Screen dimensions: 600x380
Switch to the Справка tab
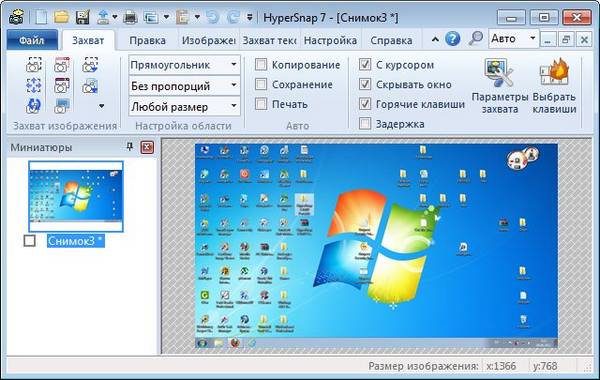pos(391,40)
